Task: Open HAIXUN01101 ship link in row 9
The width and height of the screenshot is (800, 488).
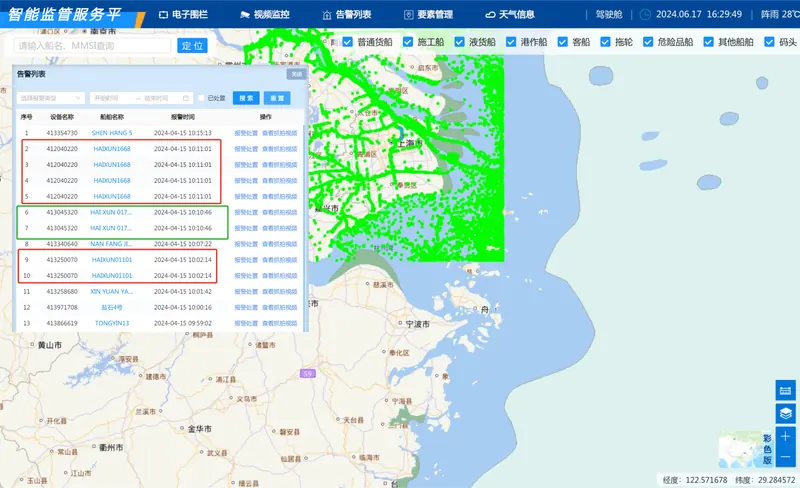Action: pyautogui.click(x=112, y=259)
